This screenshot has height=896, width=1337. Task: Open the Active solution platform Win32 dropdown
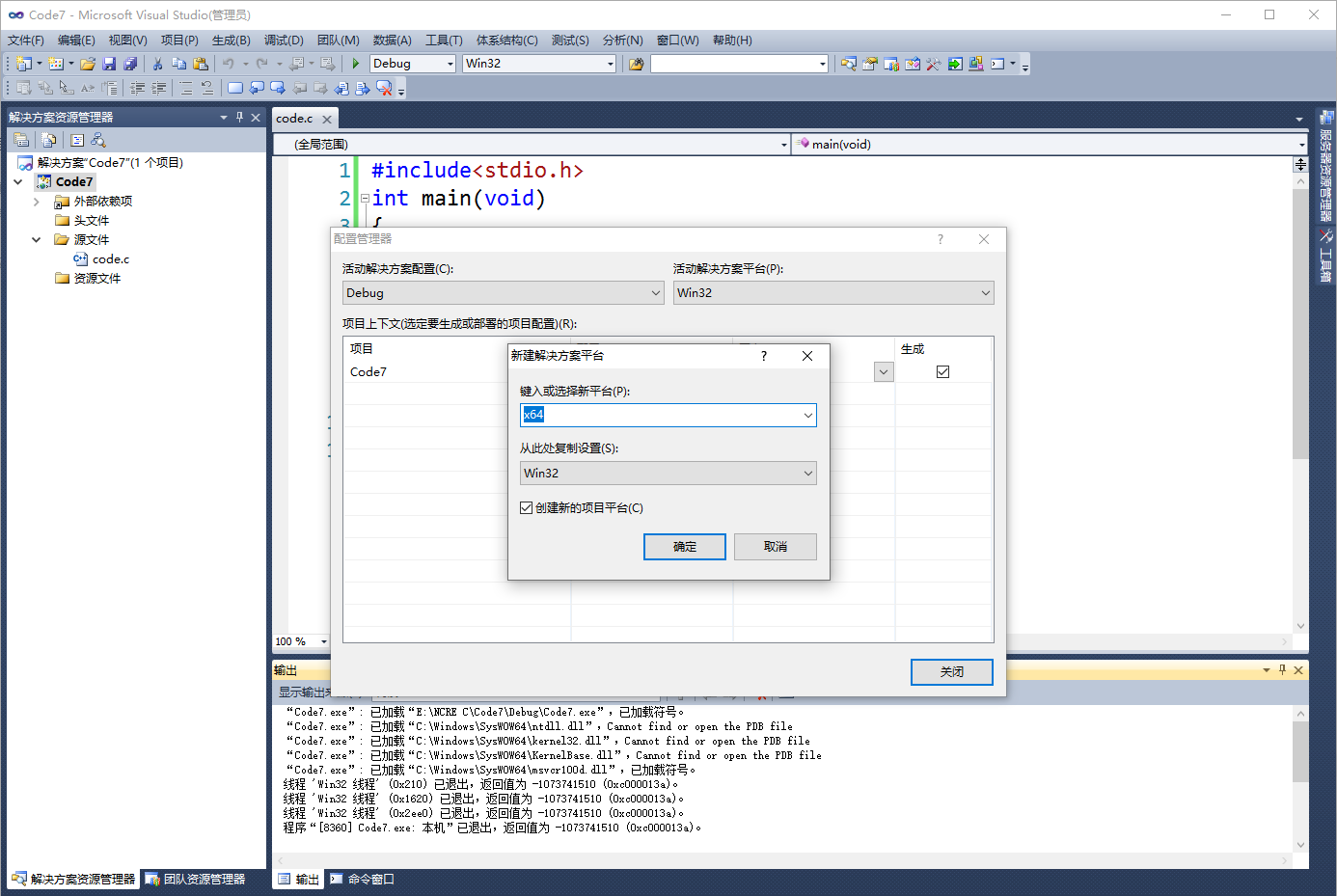point(985,292)
